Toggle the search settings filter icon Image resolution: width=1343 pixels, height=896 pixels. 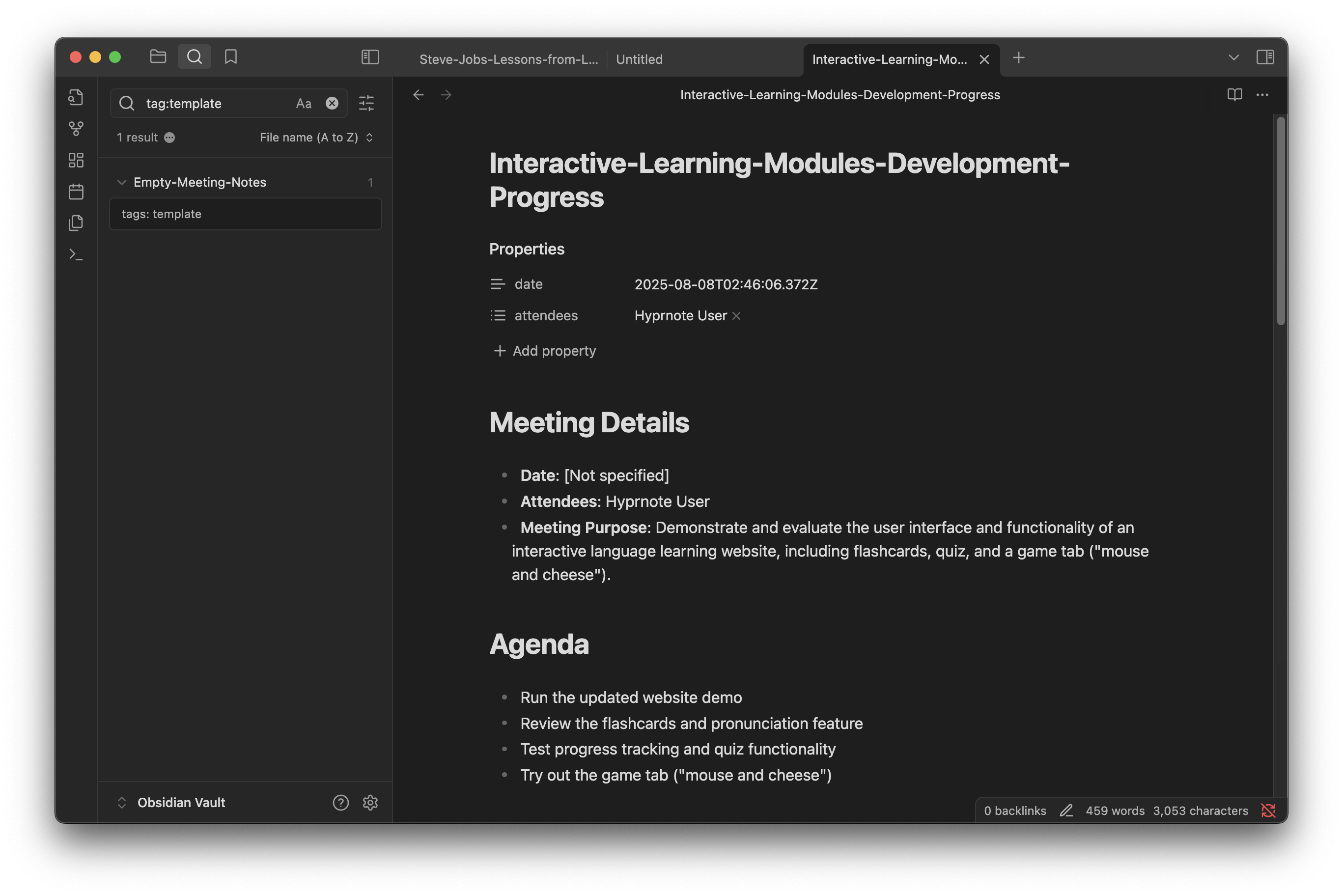(366, 104)
